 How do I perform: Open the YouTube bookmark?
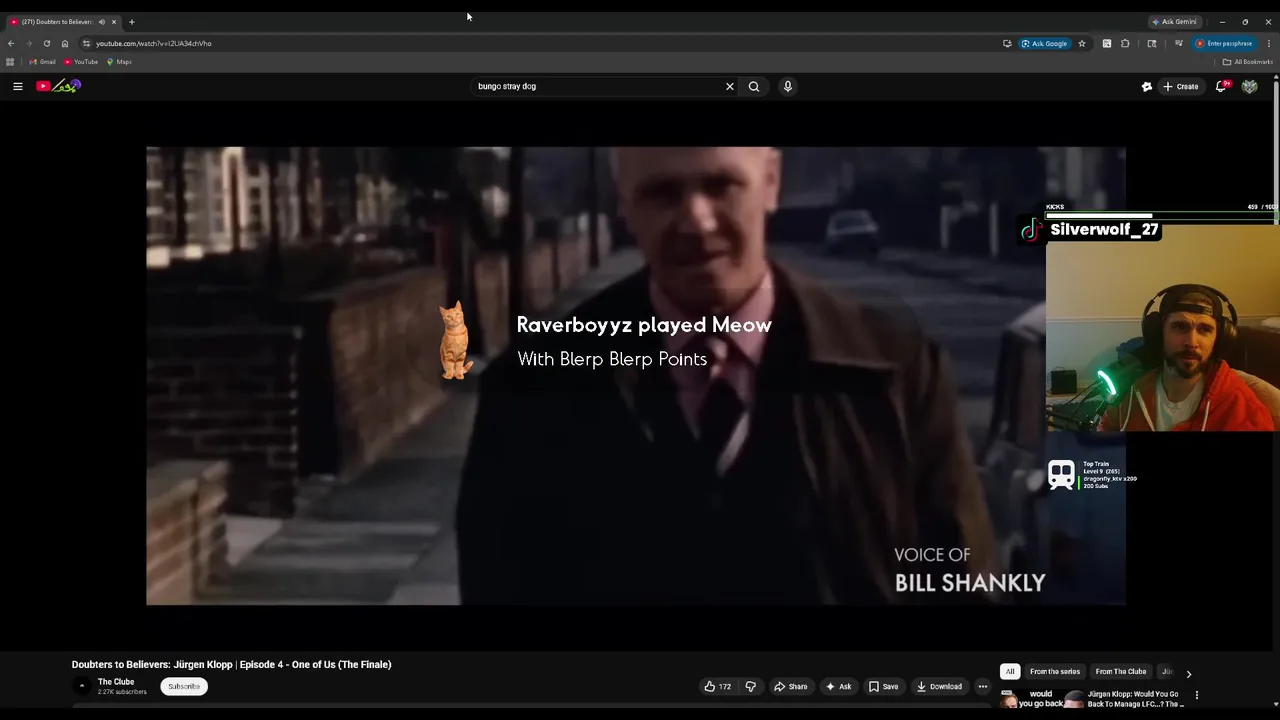(x=81, y=62)
